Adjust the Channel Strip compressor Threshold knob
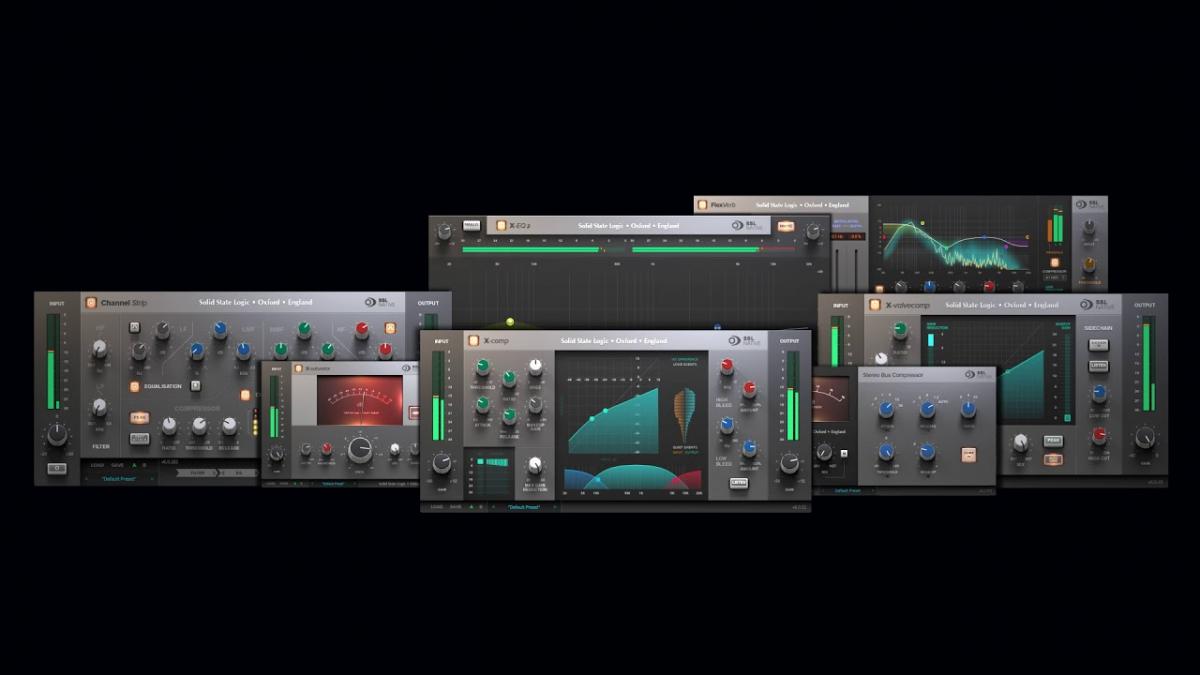The image size is (1200, 675). (x=199, y=425)
